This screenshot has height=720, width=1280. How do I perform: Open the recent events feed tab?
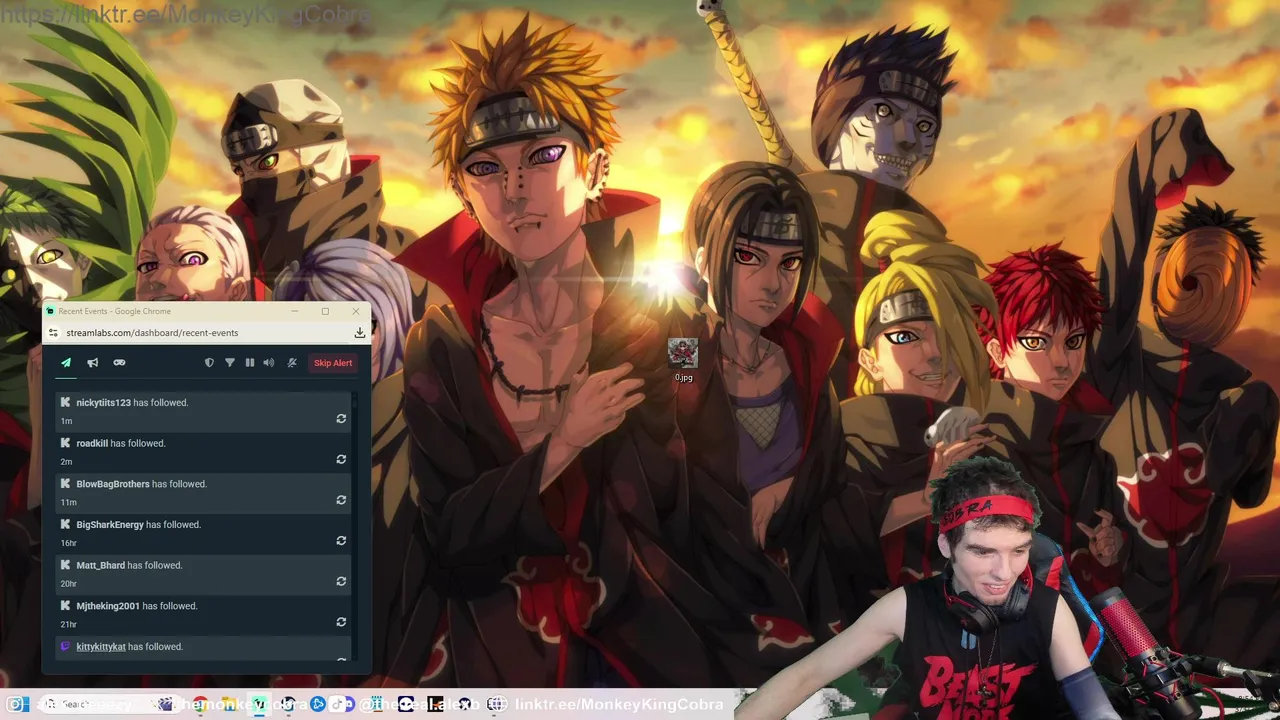[66, 363]
